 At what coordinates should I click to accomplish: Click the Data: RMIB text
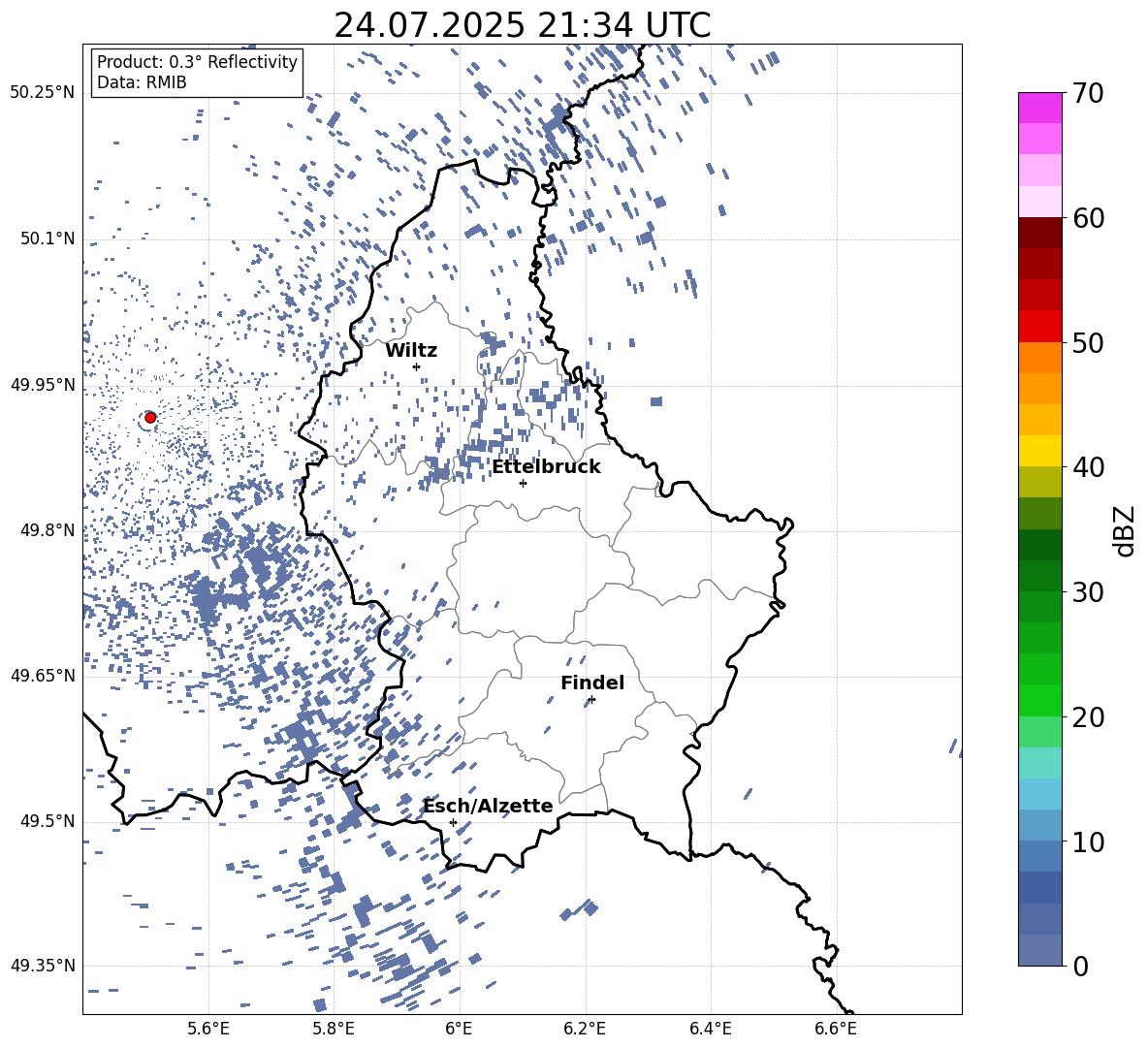pos(142,82)
